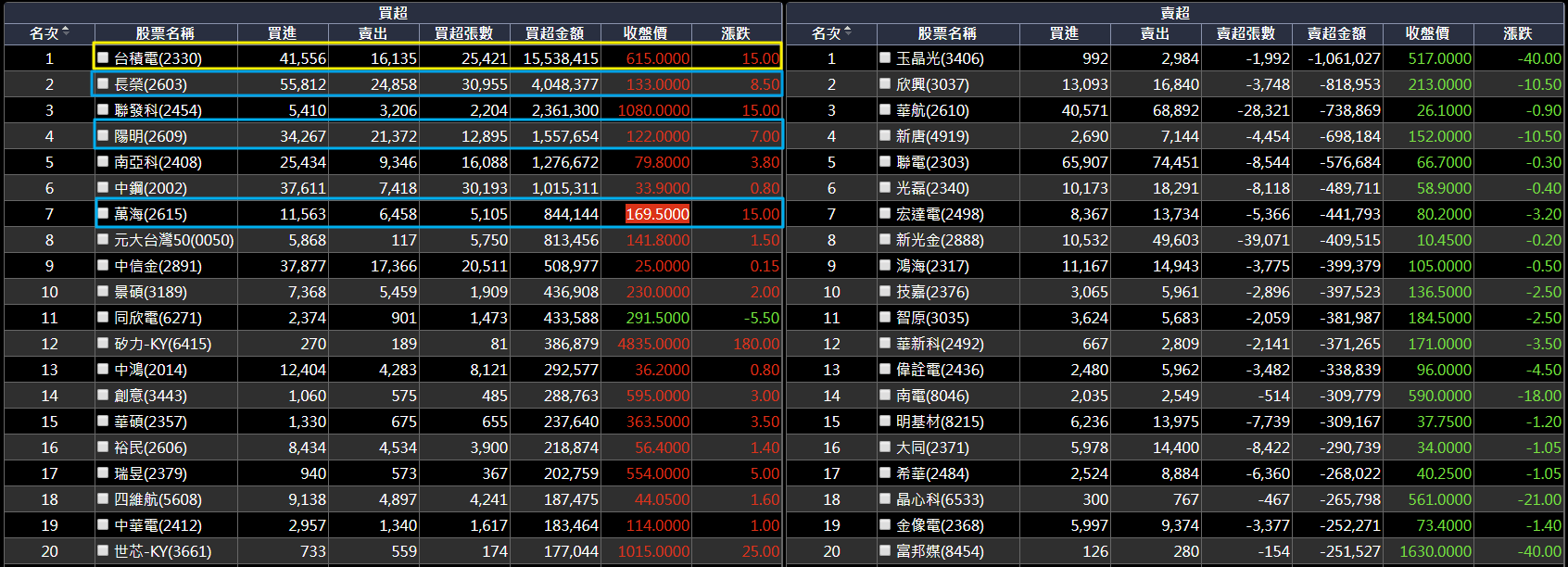The height and width of the screenshot is (567, 1568).
Task: Select the 買超 panel title
Action: coord(393,13)
